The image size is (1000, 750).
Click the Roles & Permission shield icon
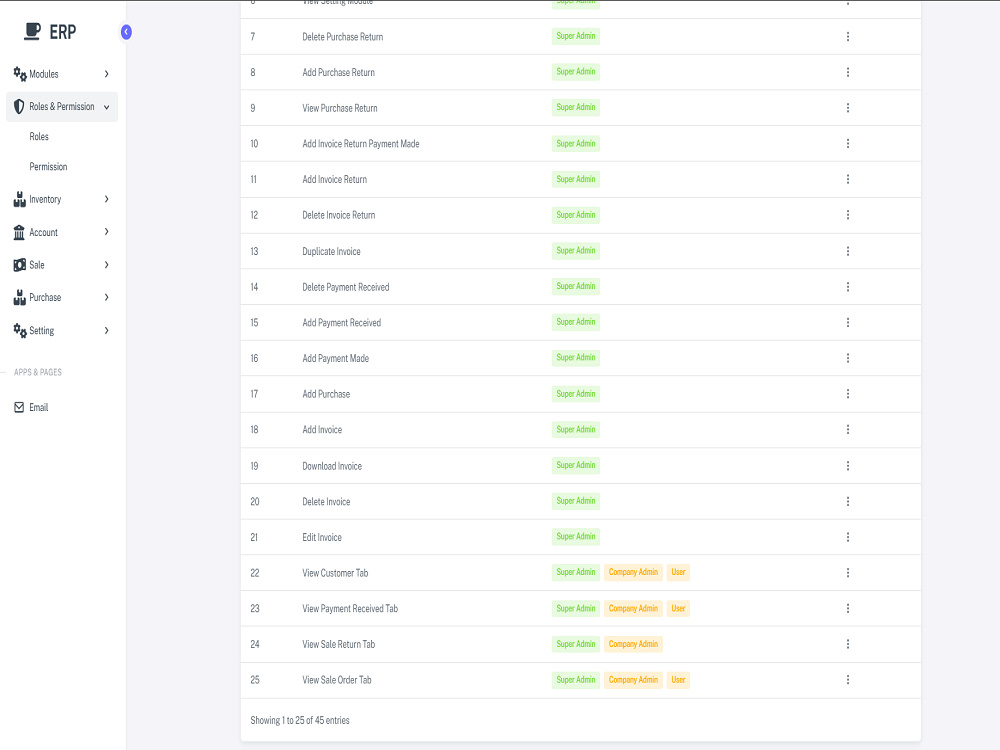point(19,107)
